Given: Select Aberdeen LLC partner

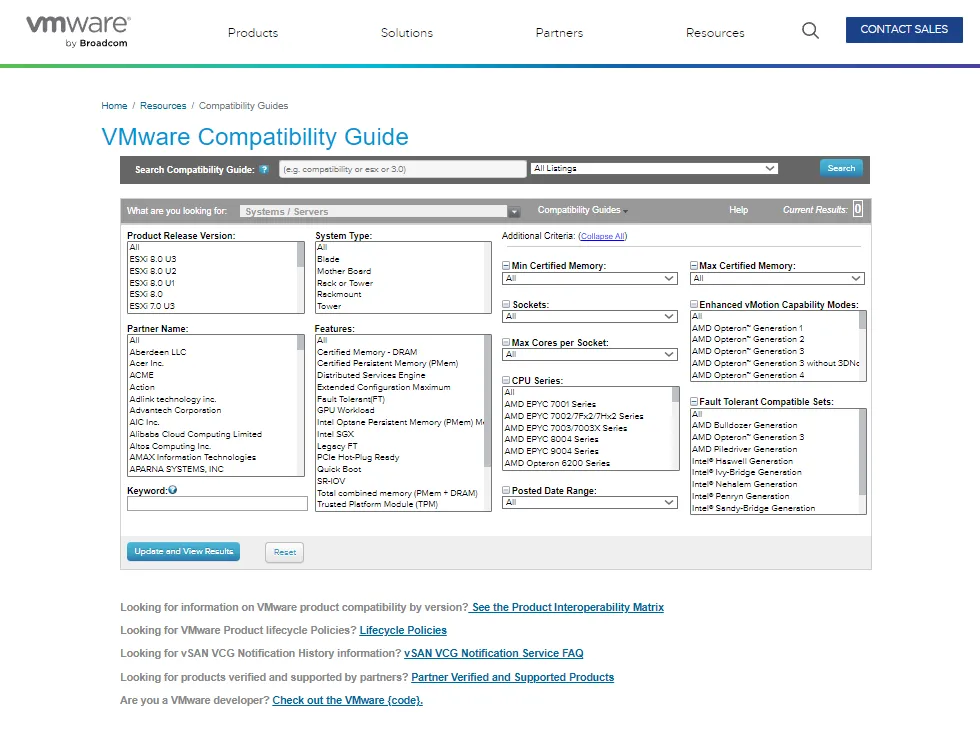Looking at the screenshot, I should pyautogui.click(x=158, y=352).
